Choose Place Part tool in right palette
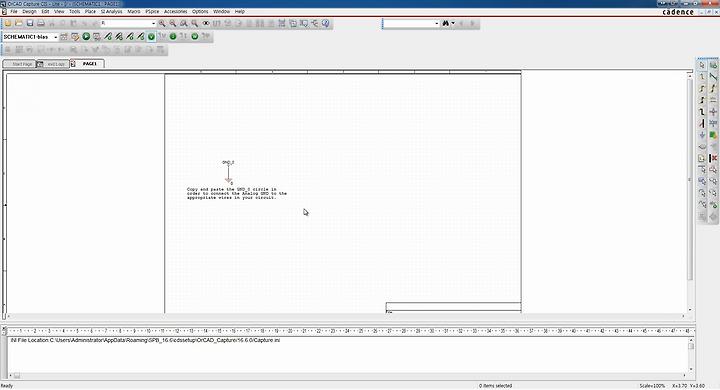720x390 pixels. click(713, 65)
